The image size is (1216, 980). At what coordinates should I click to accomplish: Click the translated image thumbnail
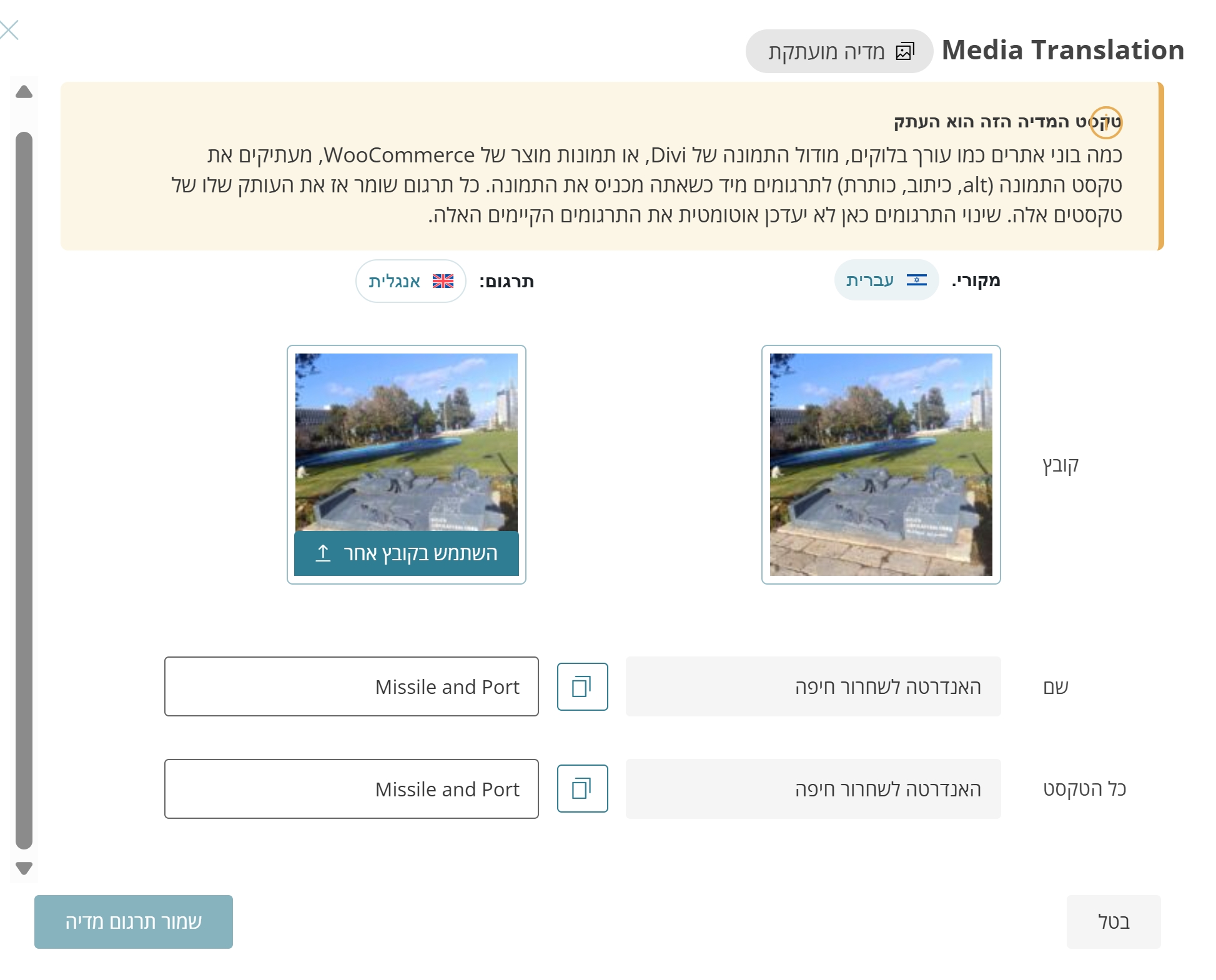point(406,440)
